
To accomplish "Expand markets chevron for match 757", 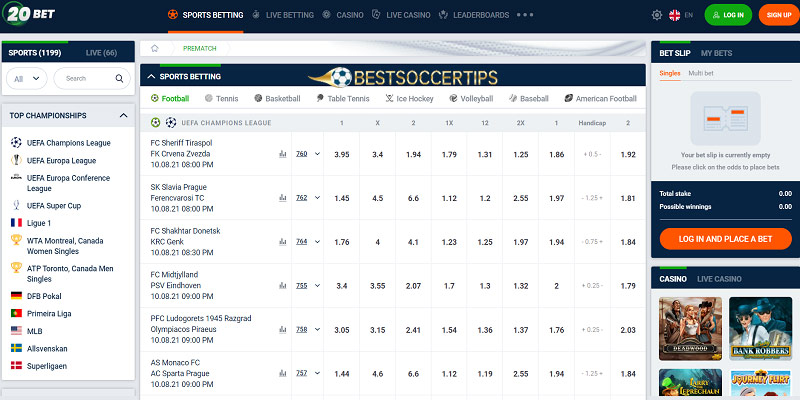I will 317,373.
